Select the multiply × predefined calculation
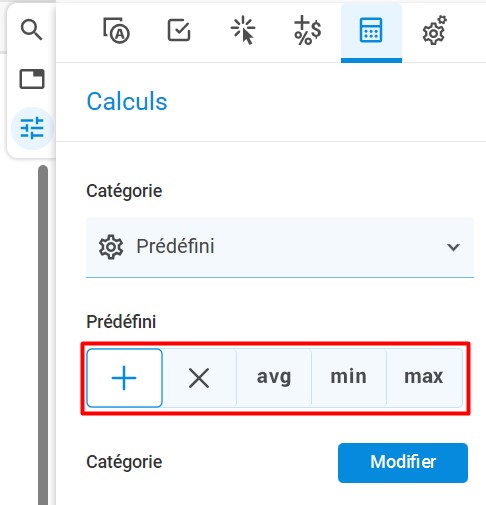Viewport: 486px width, 505px height. [199, 378]
